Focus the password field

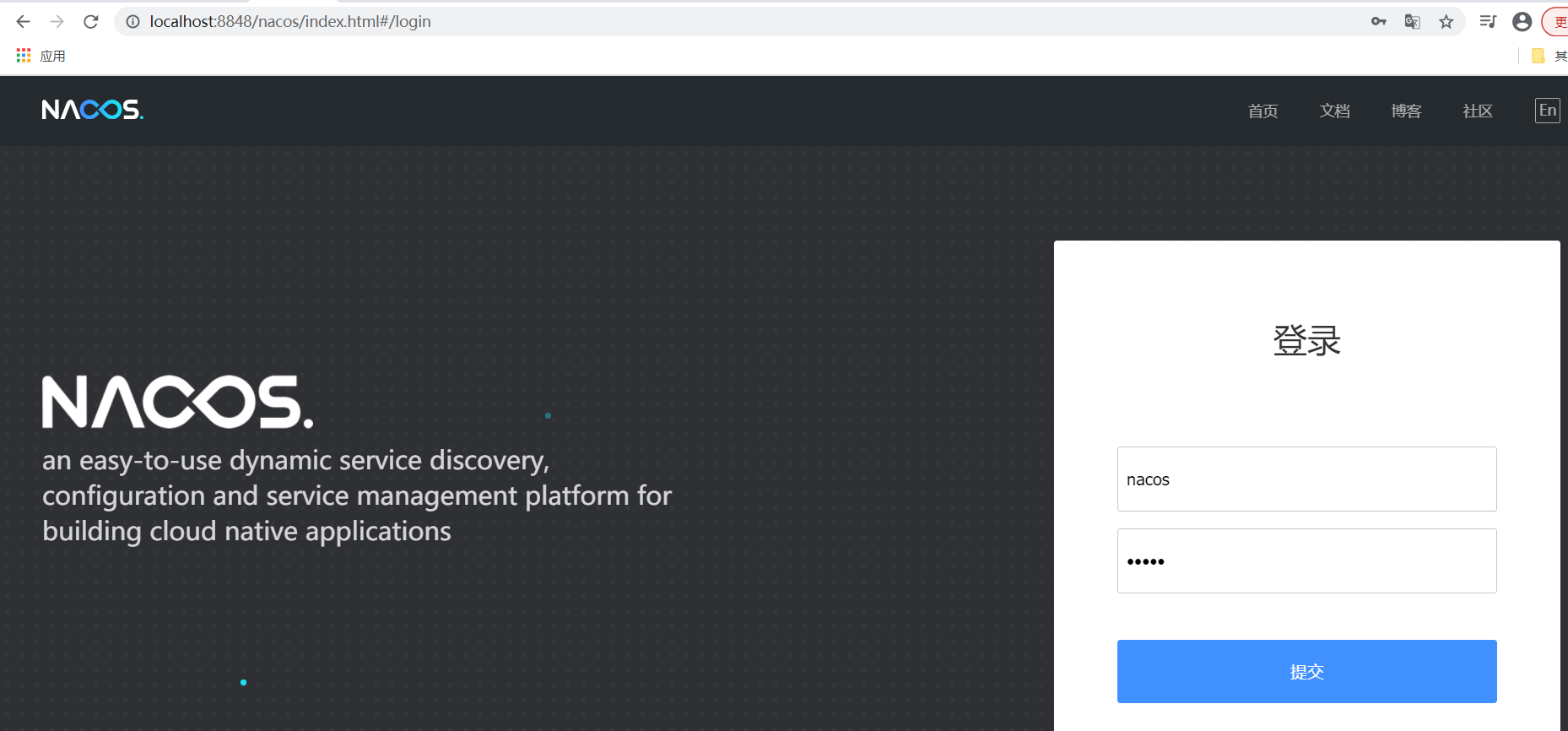tap(1307, 561)
